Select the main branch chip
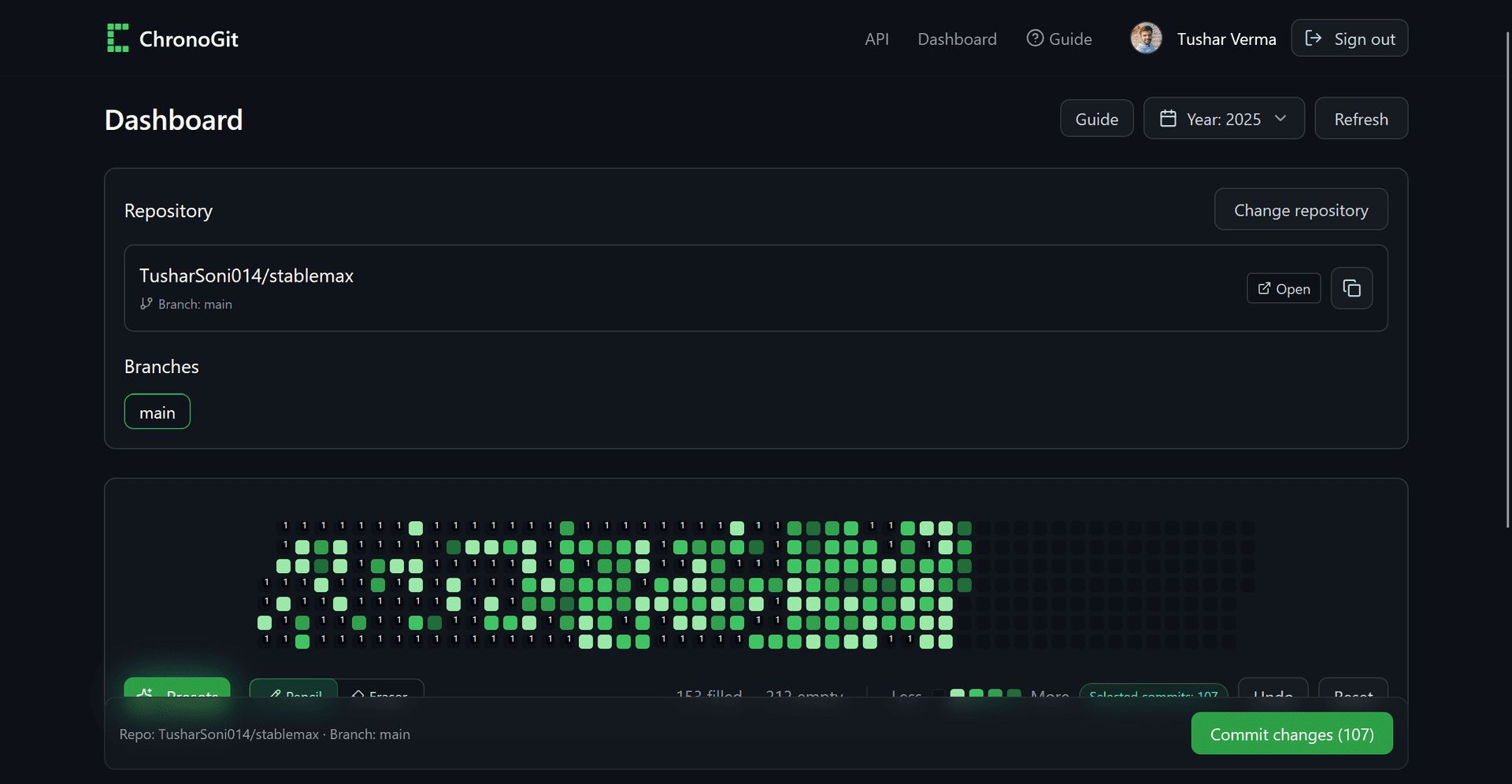Screen dimensions: 1512x784 (x=157, y=412)
